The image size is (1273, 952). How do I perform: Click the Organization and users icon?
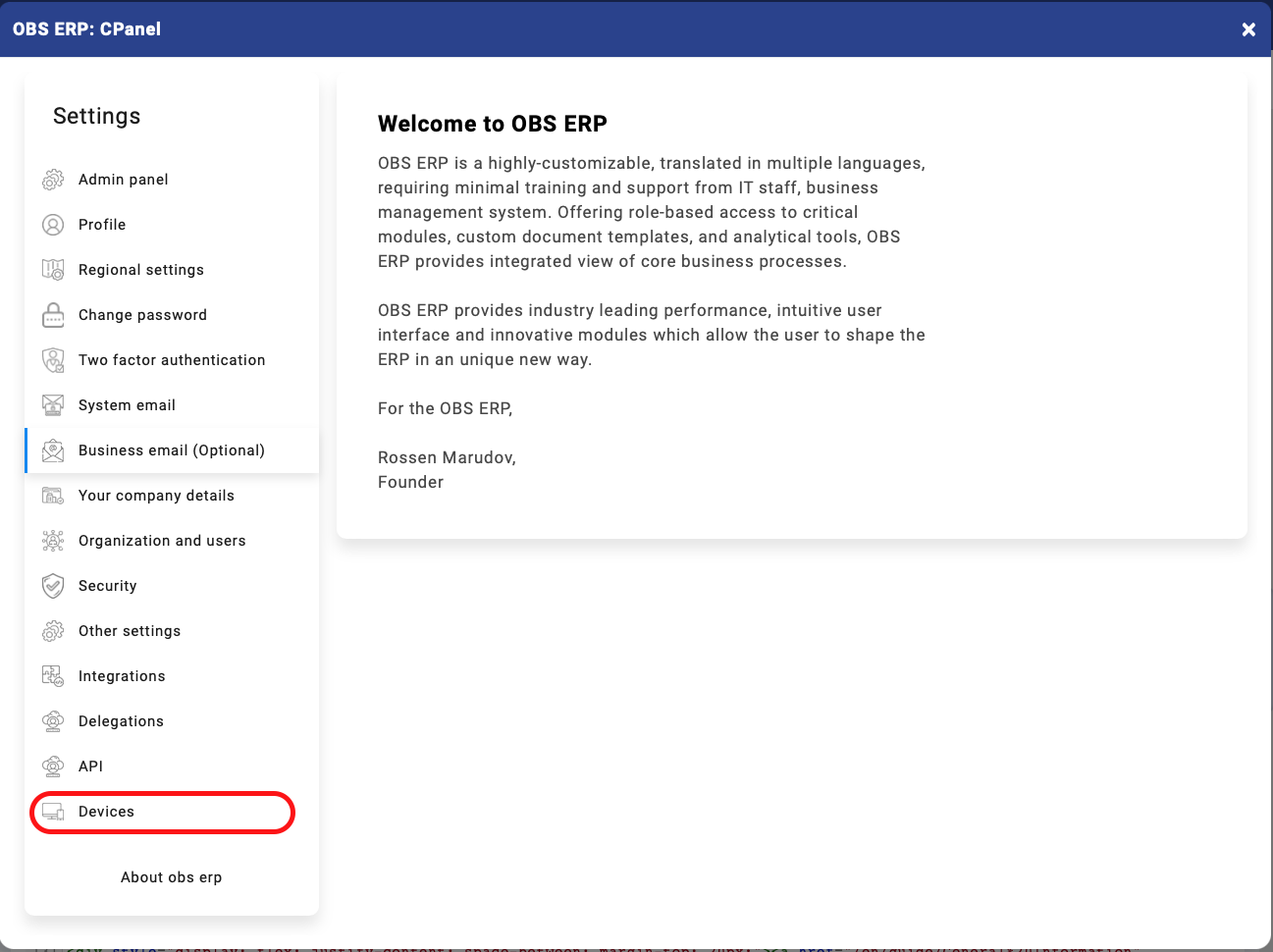pos(53,541)
